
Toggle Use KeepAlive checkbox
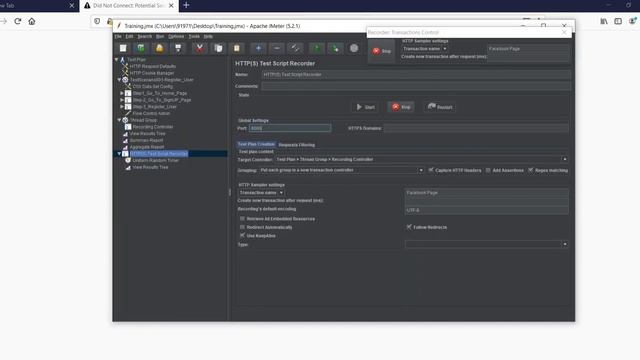click(242, 236)
